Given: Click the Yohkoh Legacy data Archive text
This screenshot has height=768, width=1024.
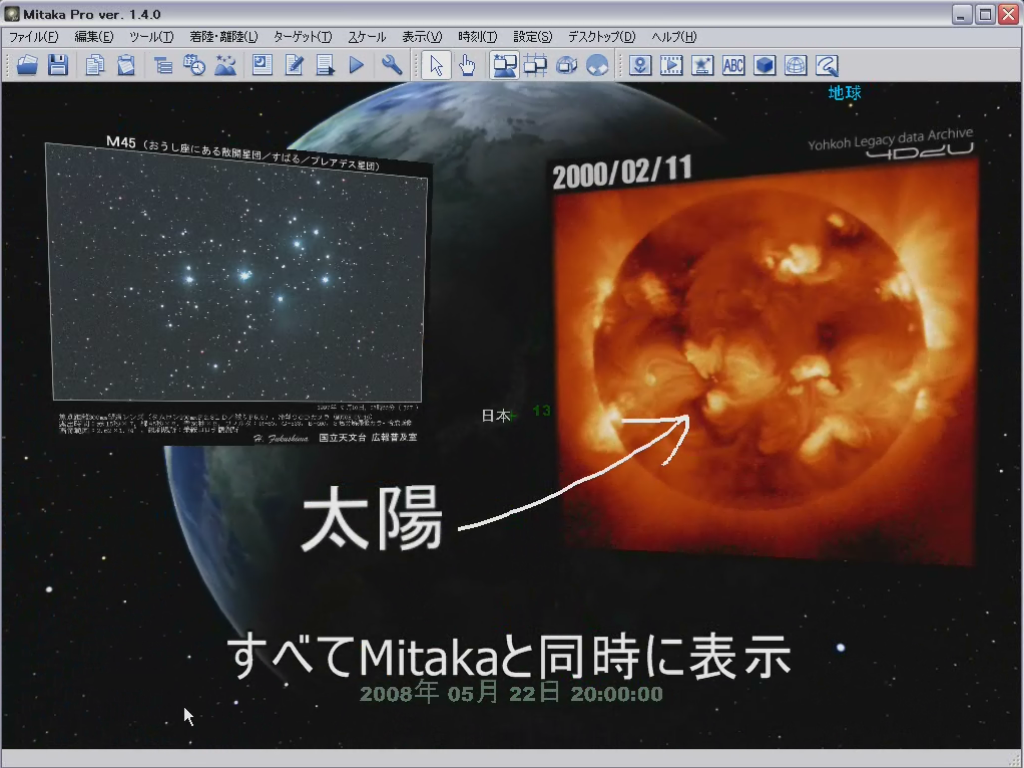Looking at the screenshot, I should click(x=890, y=138).
